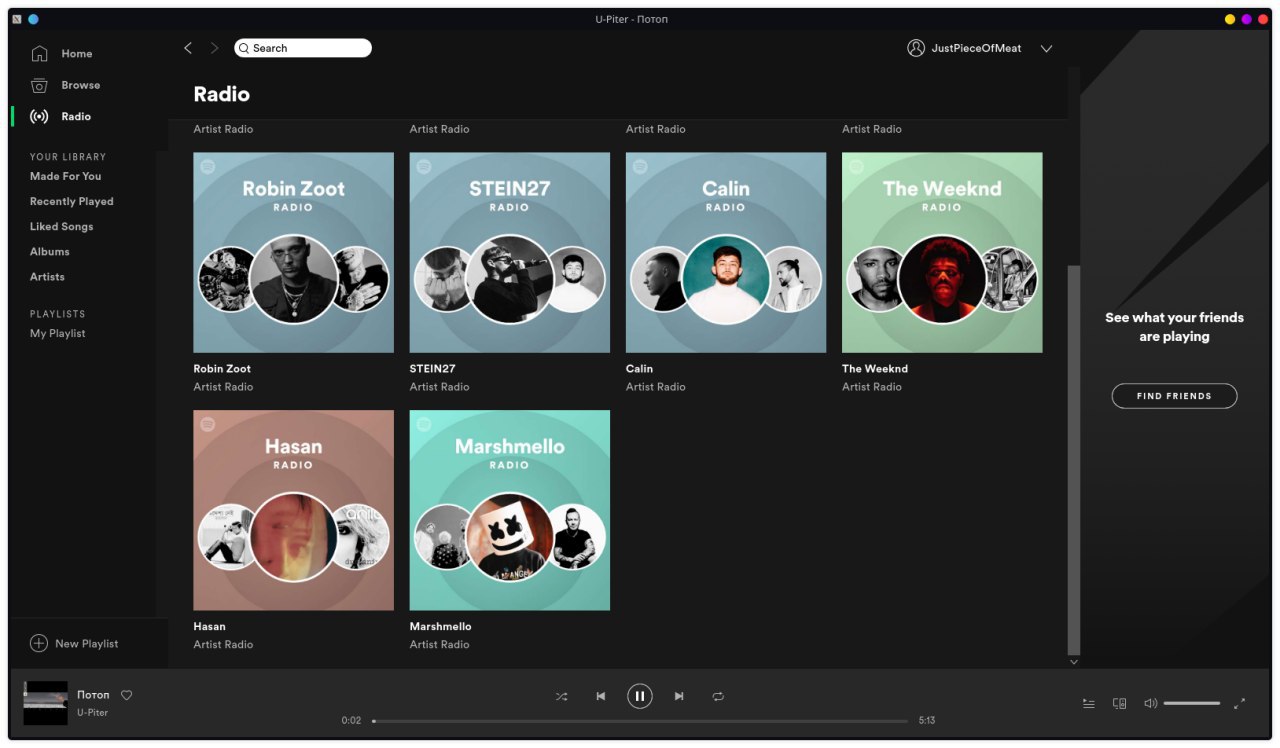Click the scrollbar down arrow
The height and width of the screenshot is (748, 1280).
(1074, 662)
